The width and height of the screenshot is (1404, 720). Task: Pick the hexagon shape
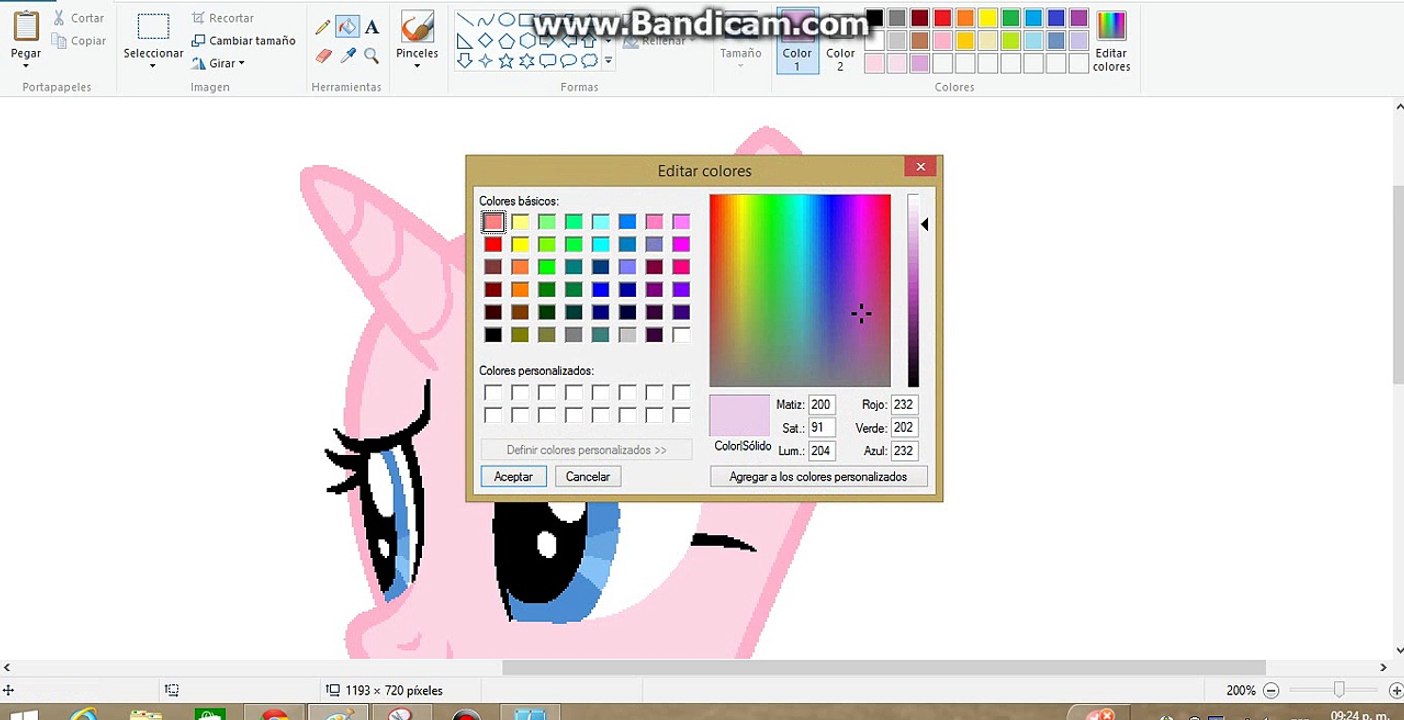pyautogui.click(x=527, y=41)
